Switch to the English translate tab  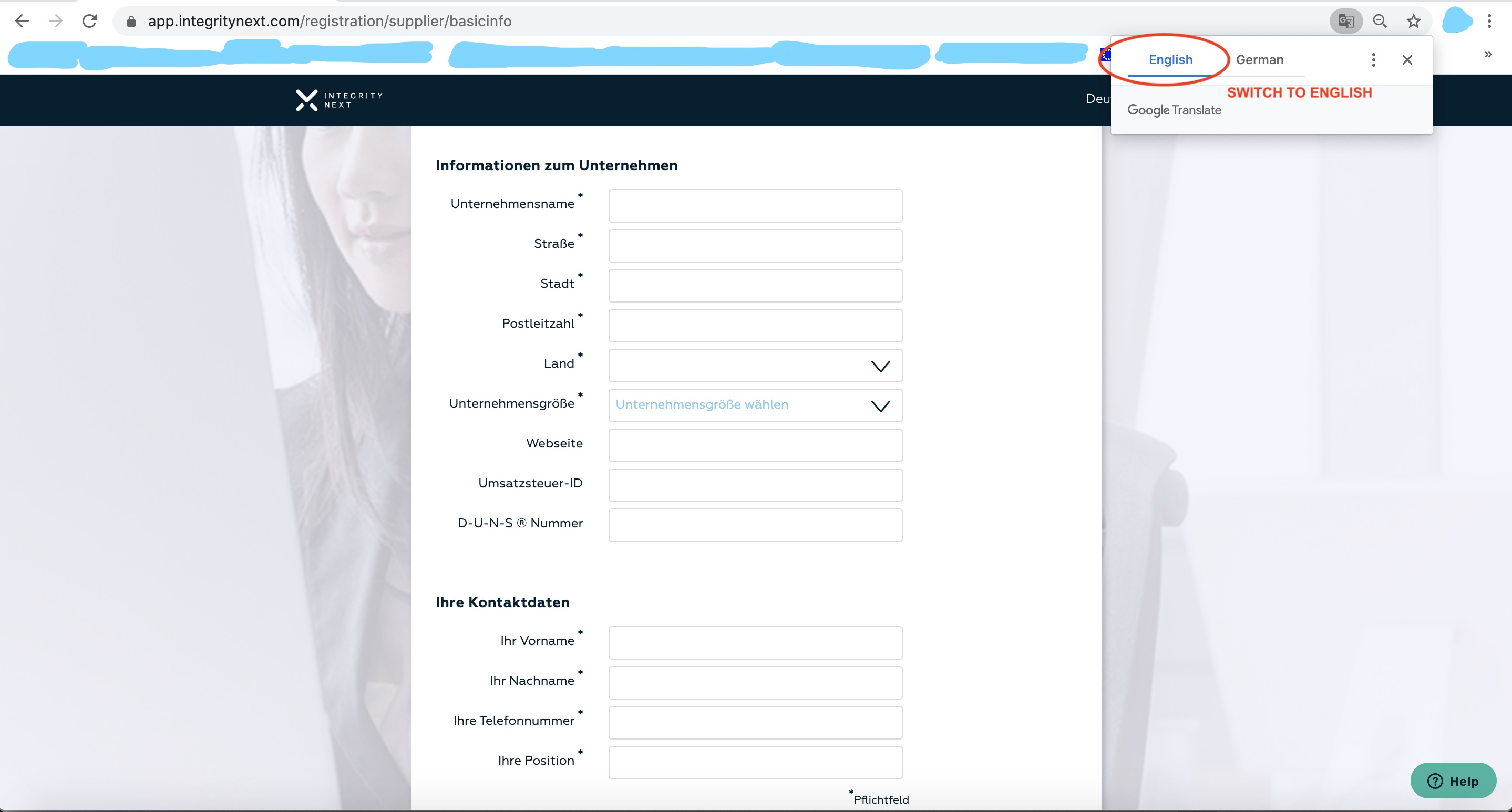point(1170,60)
